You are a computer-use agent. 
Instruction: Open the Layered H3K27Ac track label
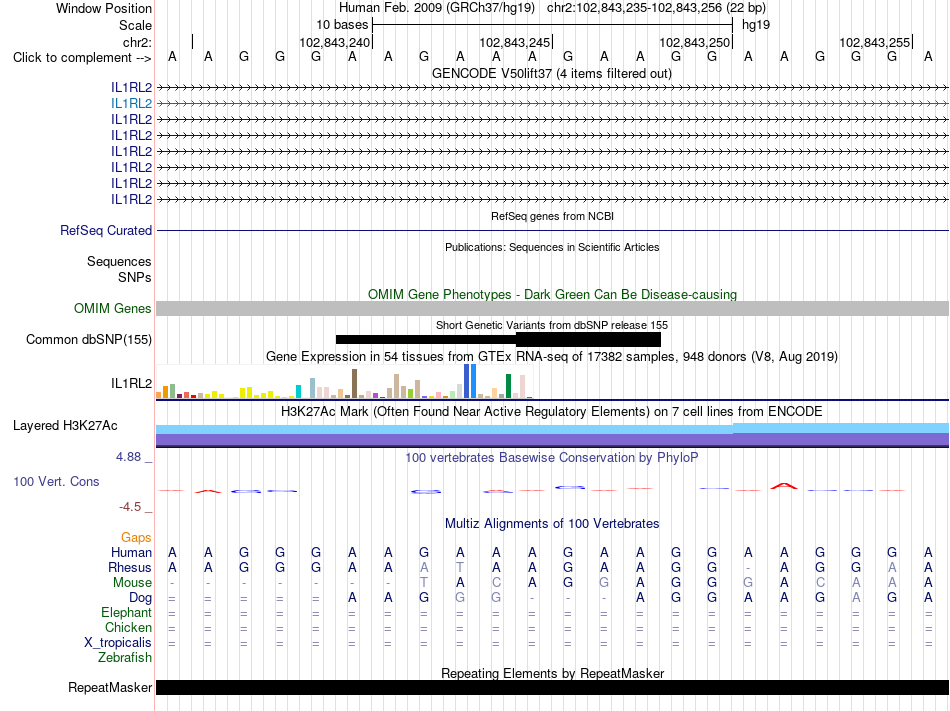click(x=65, y=425)
